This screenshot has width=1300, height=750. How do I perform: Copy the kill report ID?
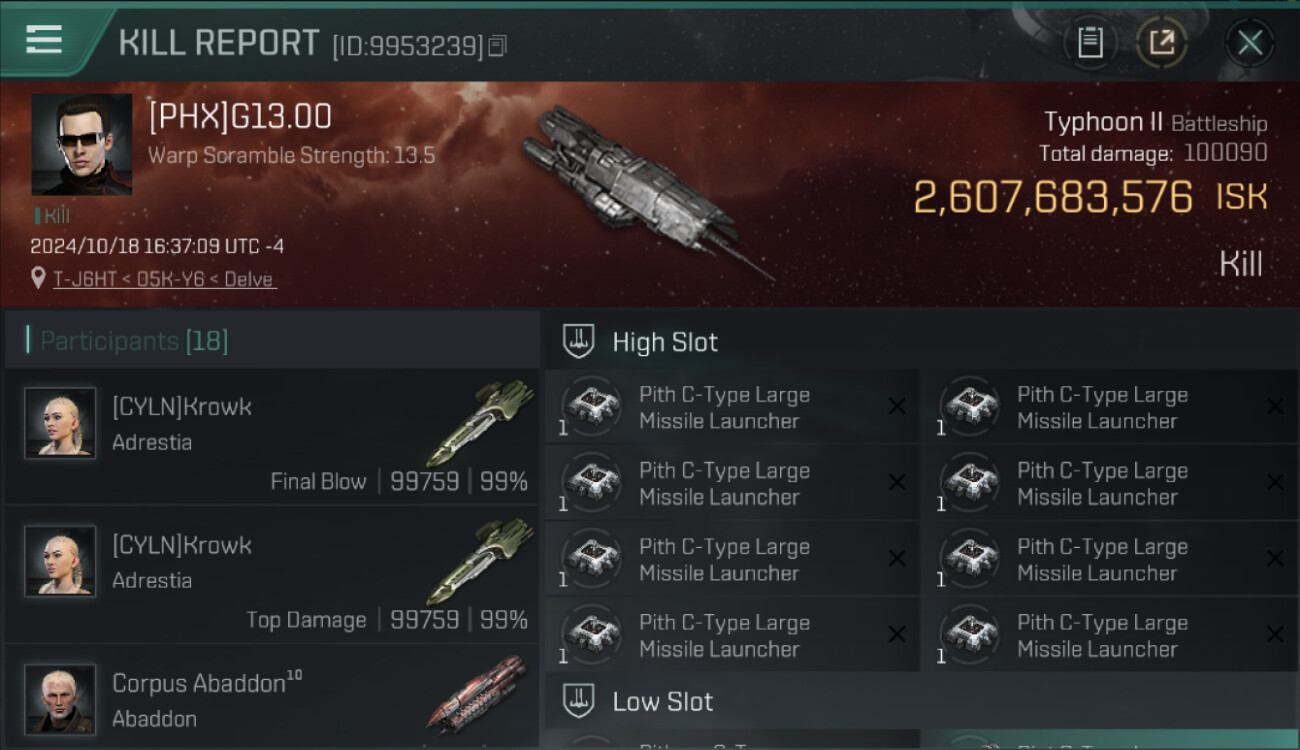(x=497, y=45)
